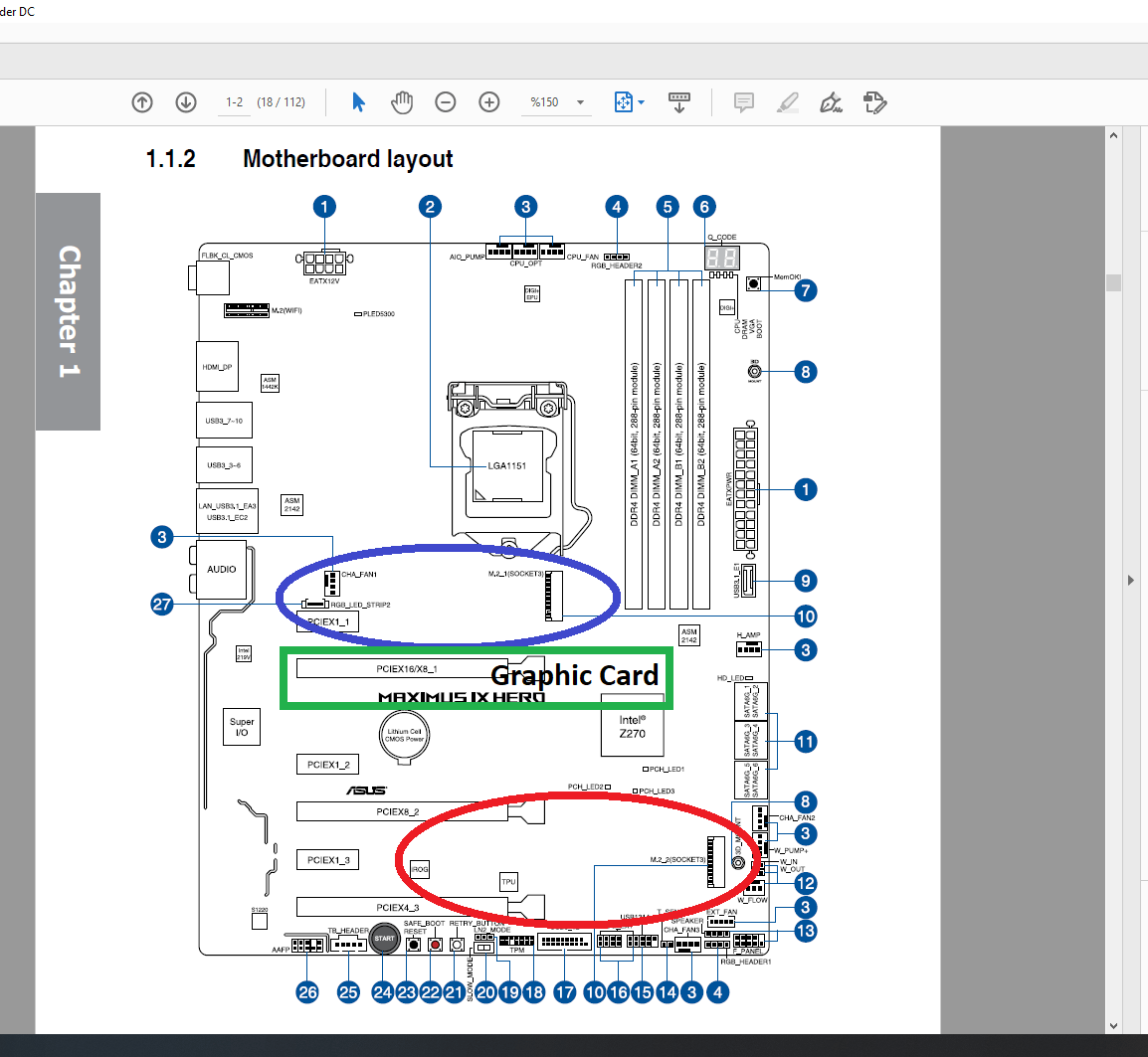Enable scrolling mode icon in toolbar
The image size is (1148, 1057).
point(679,102)
